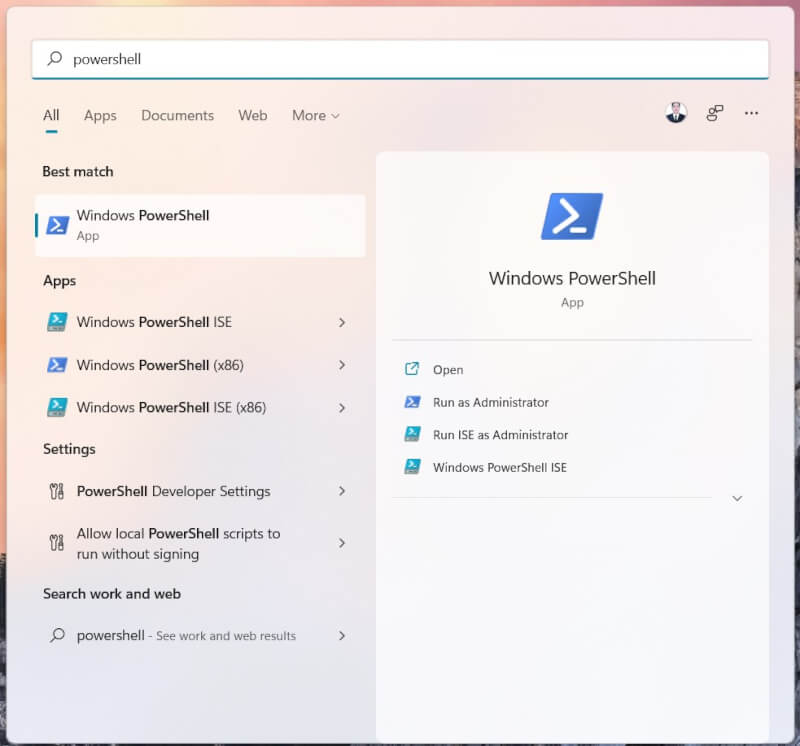Click the Windows PowerShell ISE app icon
The image size is (800, 746).
(x=57, y=322)
